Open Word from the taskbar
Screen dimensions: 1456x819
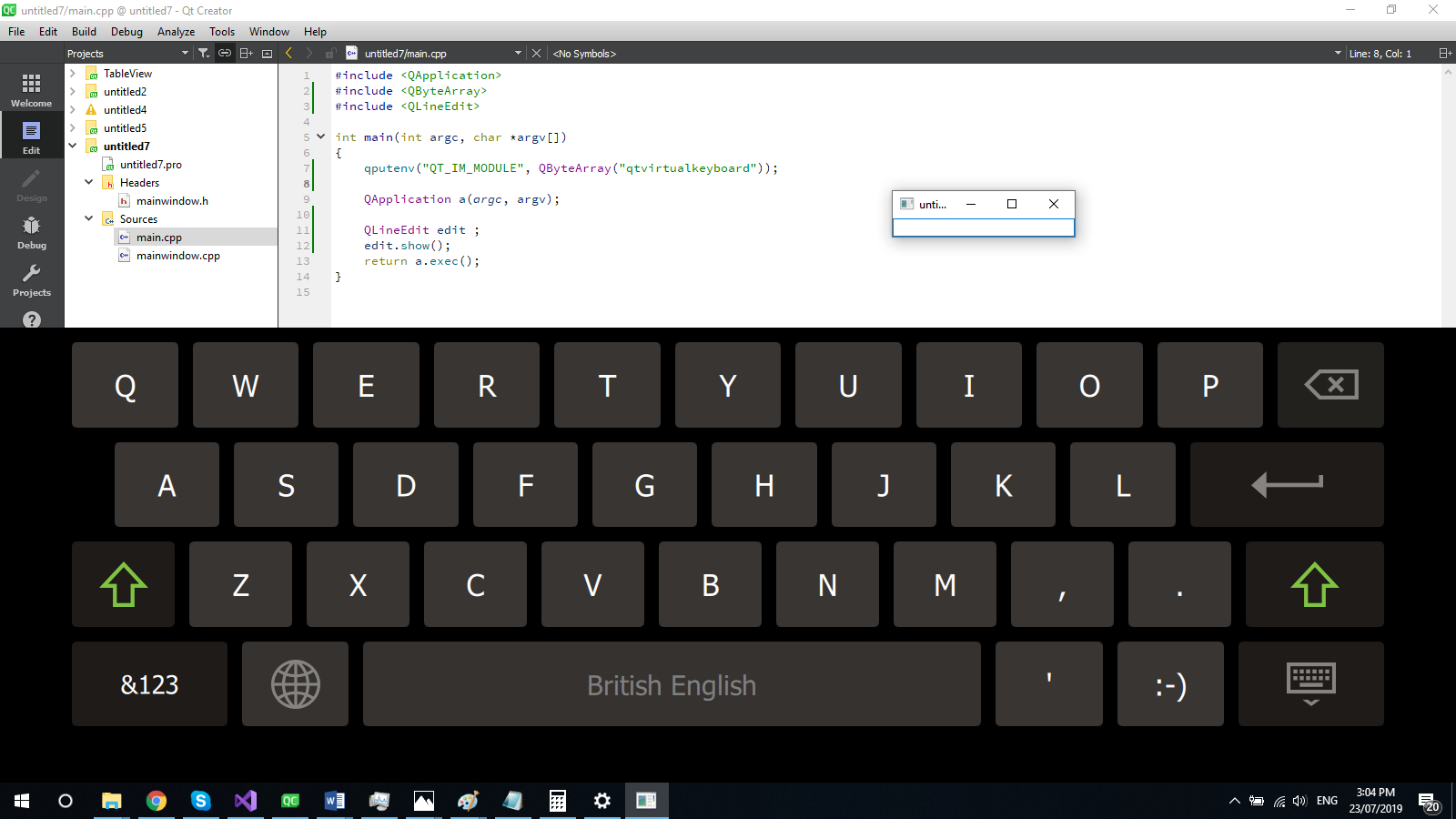click(x=335, y=801)
